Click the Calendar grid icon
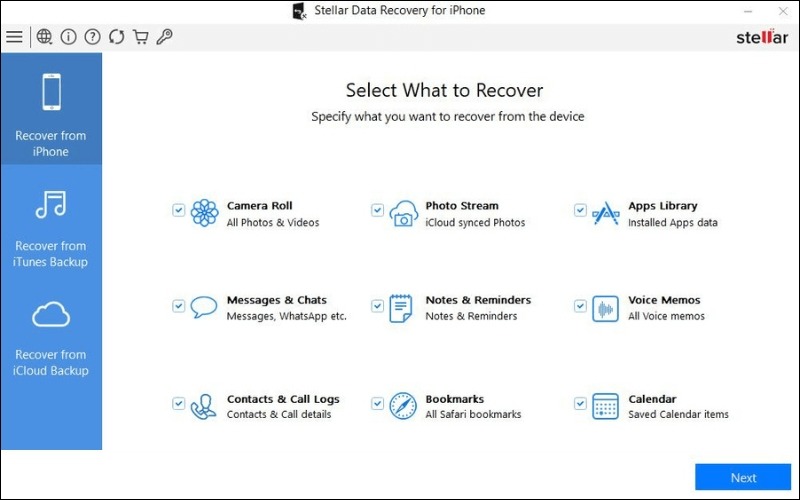 coord(606,406)
